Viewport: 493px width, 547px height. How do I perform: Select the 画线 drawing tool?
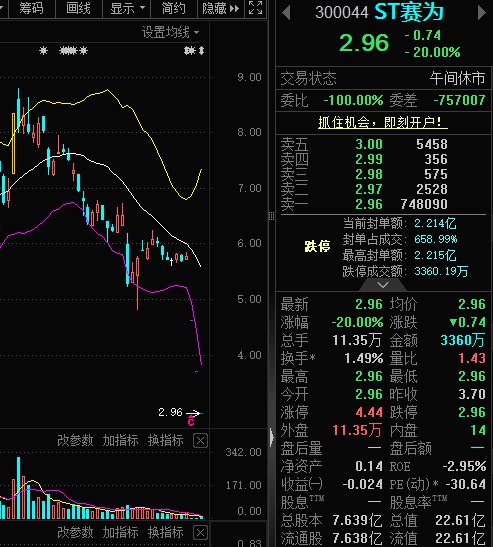tap(79, 8)
